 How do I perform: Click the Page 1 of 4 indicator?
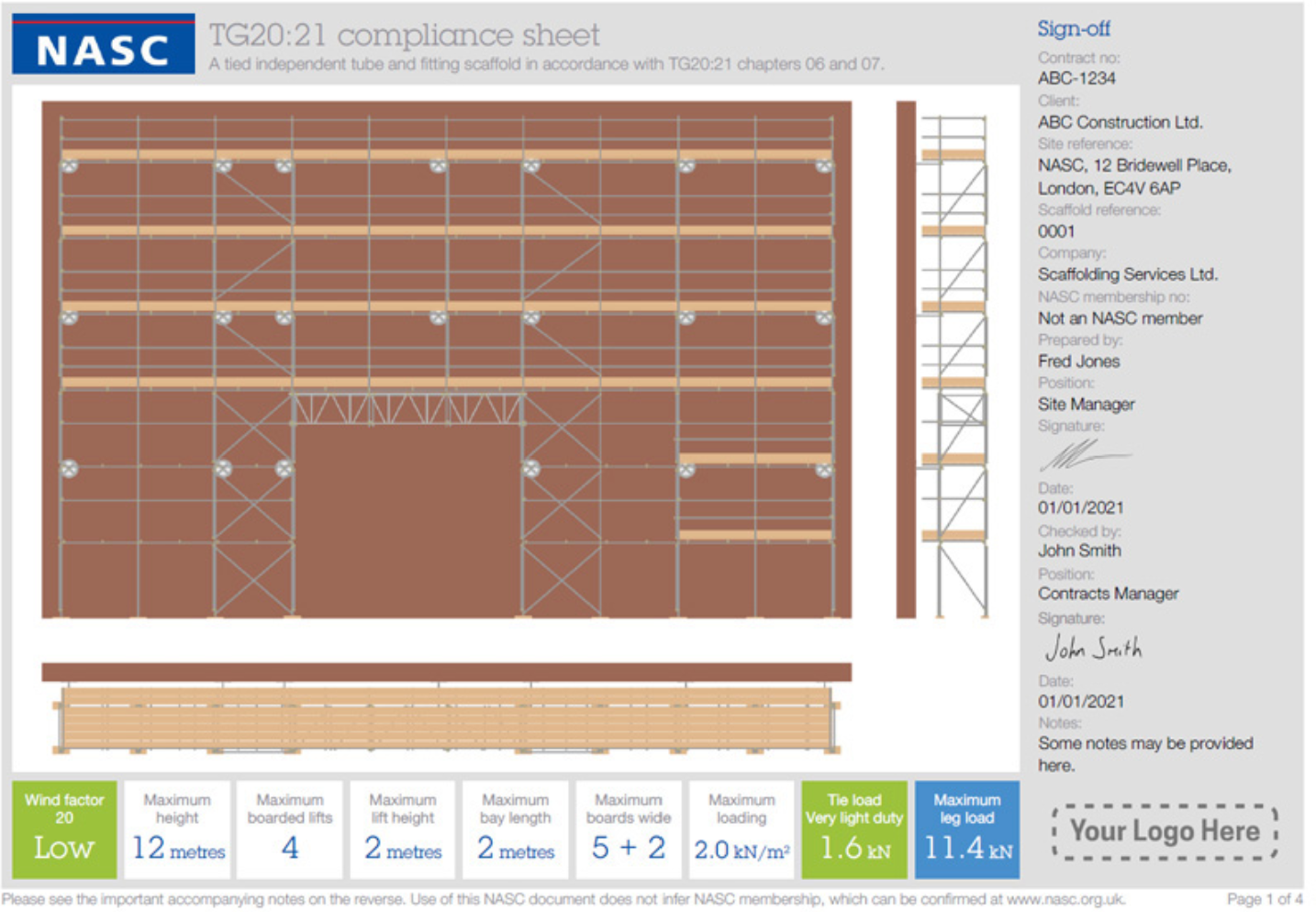click(x=1264, y=899)
